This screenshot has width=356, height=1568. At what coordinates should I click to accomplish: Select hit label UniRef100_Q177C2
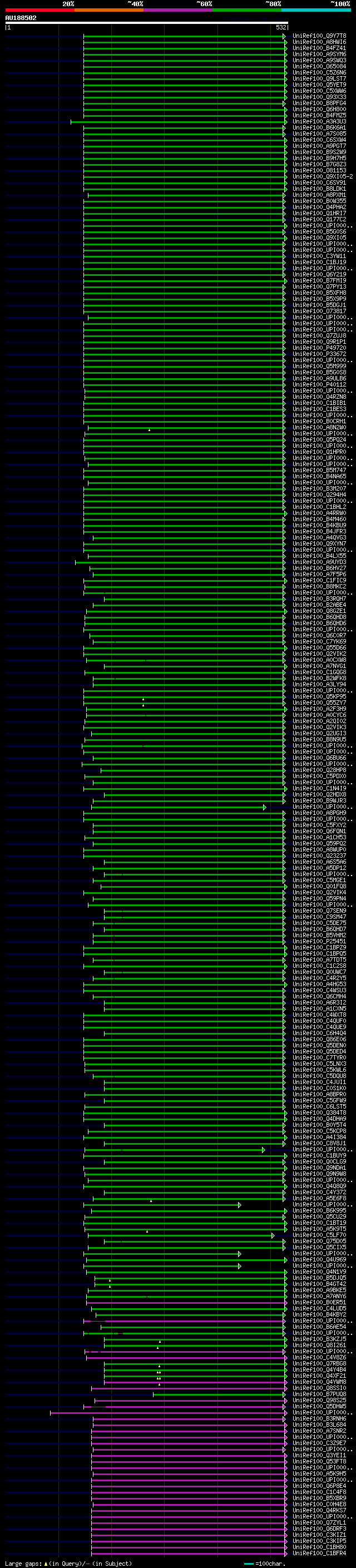(319, 219)
